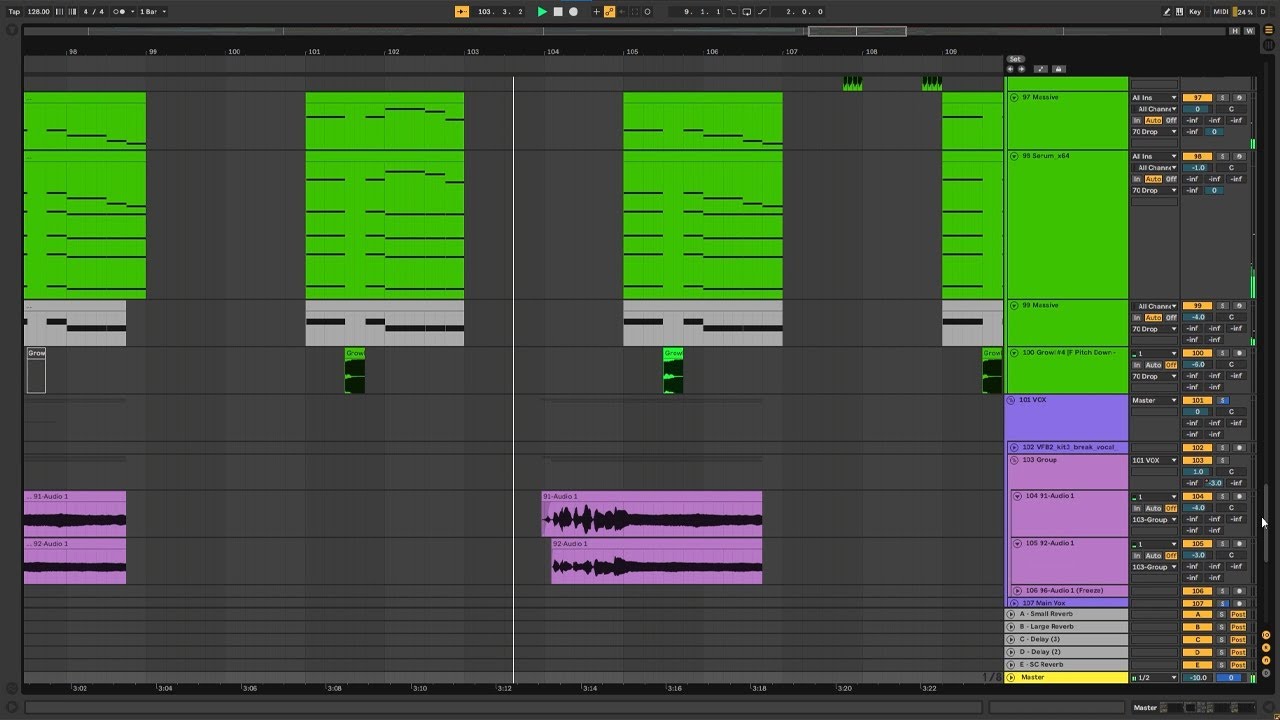
Task: Unfold the 102 VFB2_kit3_break_vocal track
Action: [1014, 447]
